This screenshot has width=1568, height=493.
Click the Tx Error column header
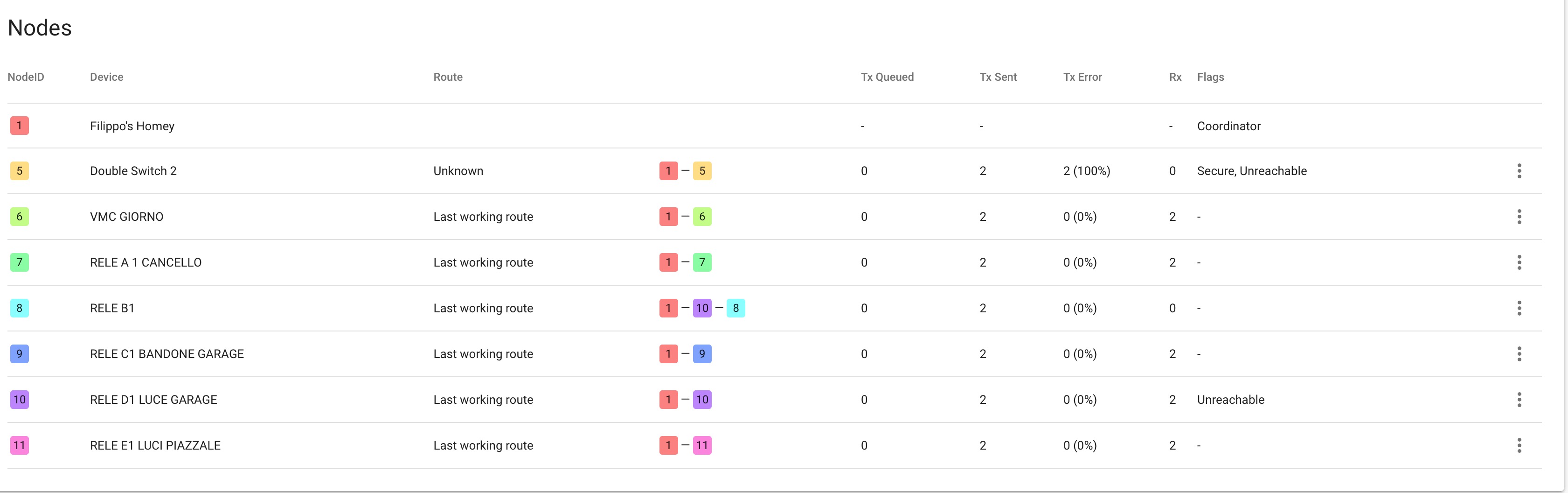coord(1082,77)
